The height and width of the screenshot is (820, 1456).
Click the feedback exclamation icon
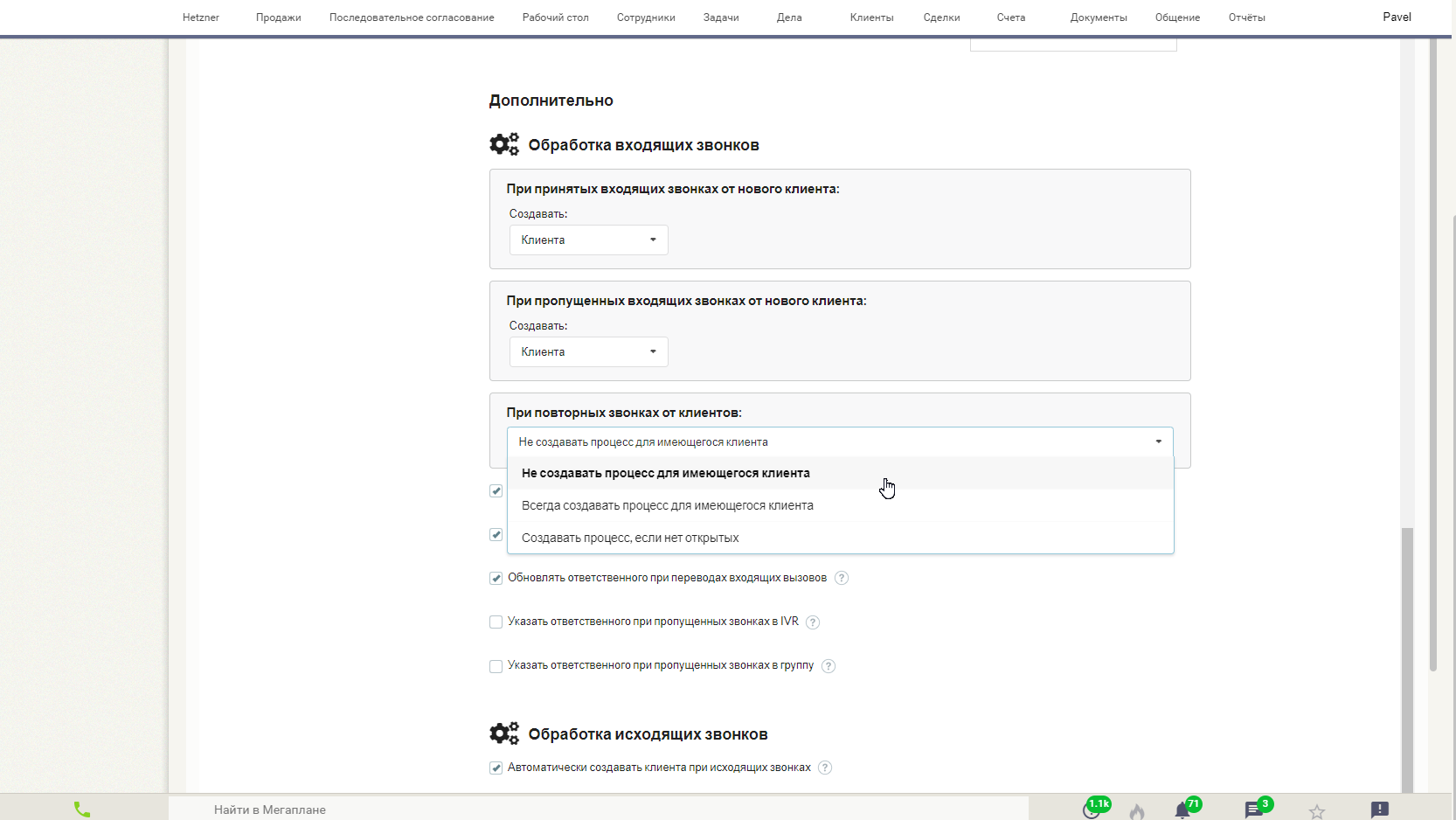[x=1380, y=810]
